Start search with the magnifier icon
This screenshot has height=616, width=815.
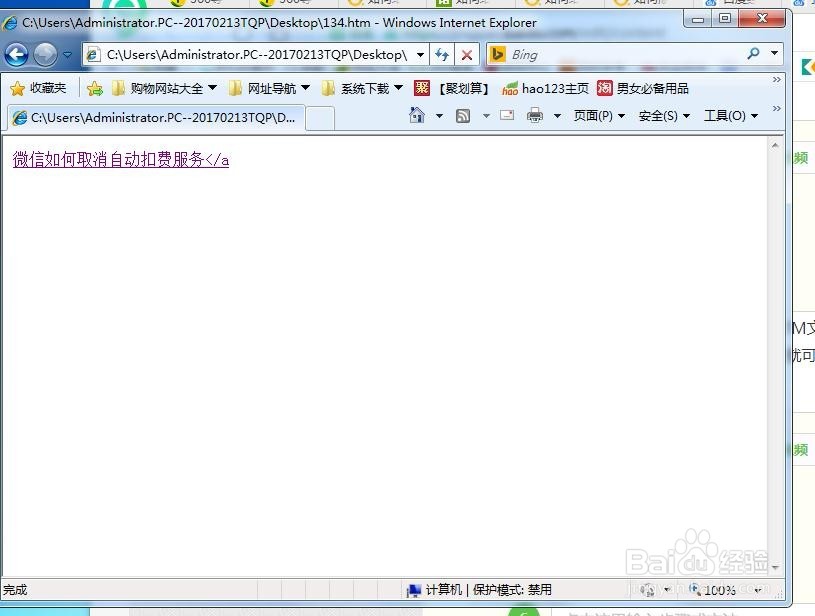pyautogui.click(x=753, y=54)
